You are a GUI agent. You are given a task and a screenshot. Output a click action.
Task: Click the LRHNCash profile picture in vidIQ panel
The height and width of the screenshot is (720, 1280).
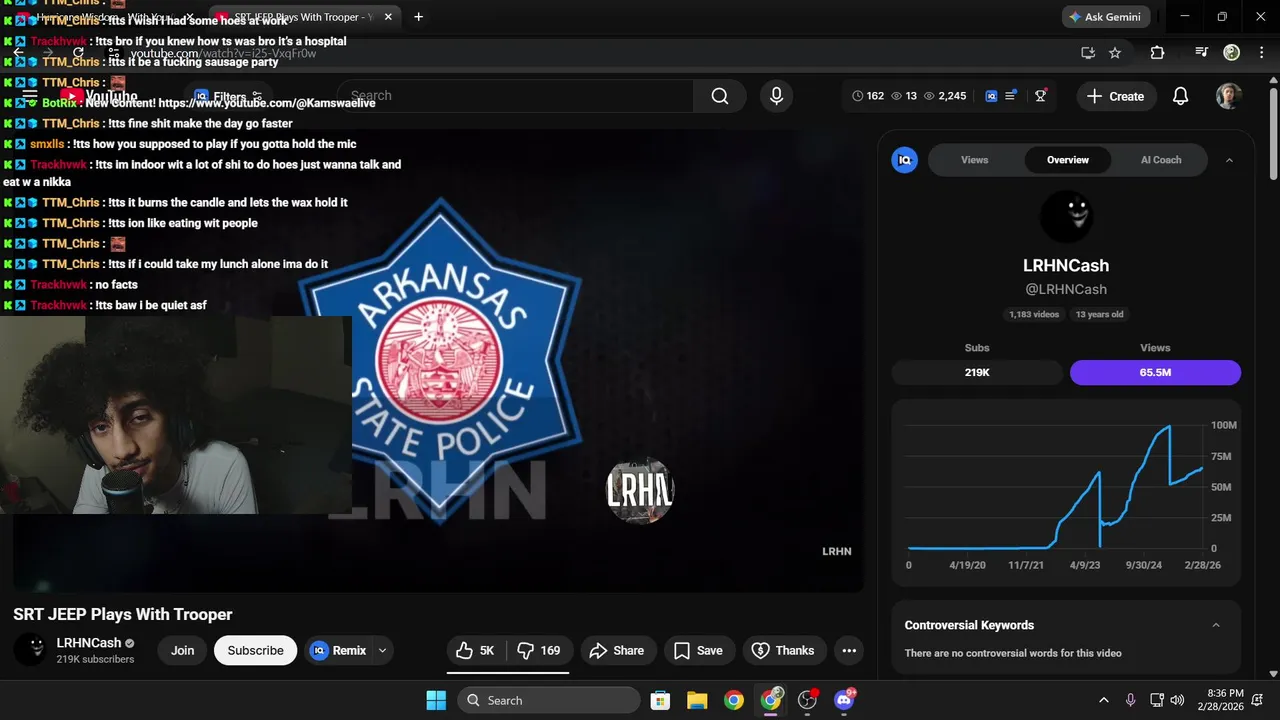[x=1066, y=215]
